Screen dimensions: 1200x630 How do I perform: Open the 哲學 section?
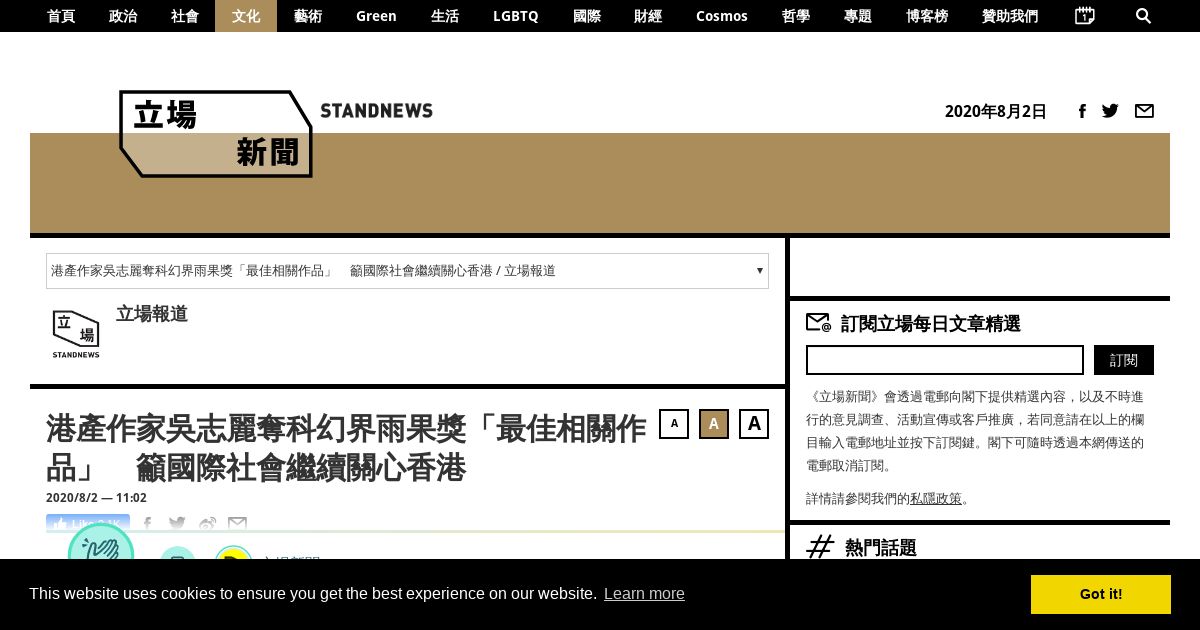(x=796, y=16)
